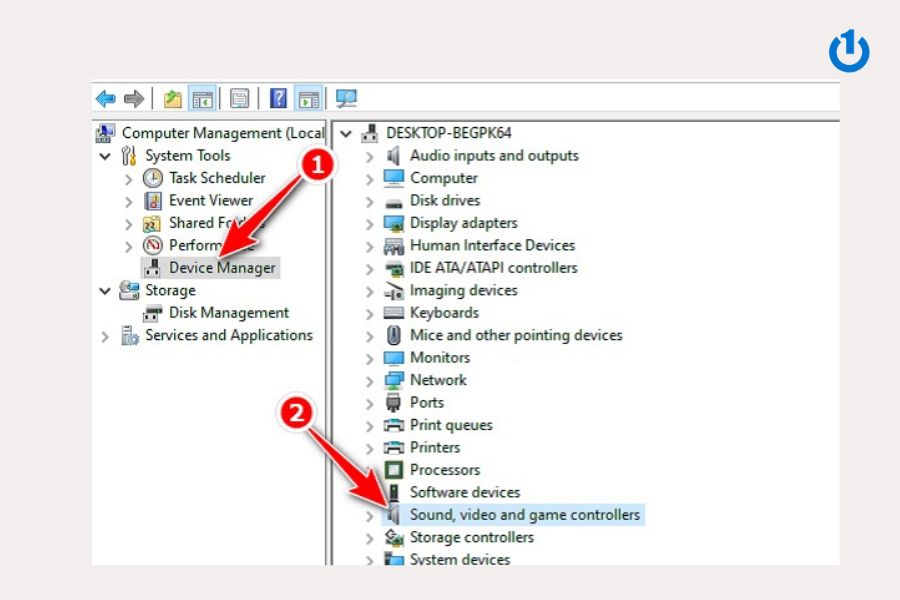Open Disk Management under Storage
Screen dimensions: 900x600
228,313
